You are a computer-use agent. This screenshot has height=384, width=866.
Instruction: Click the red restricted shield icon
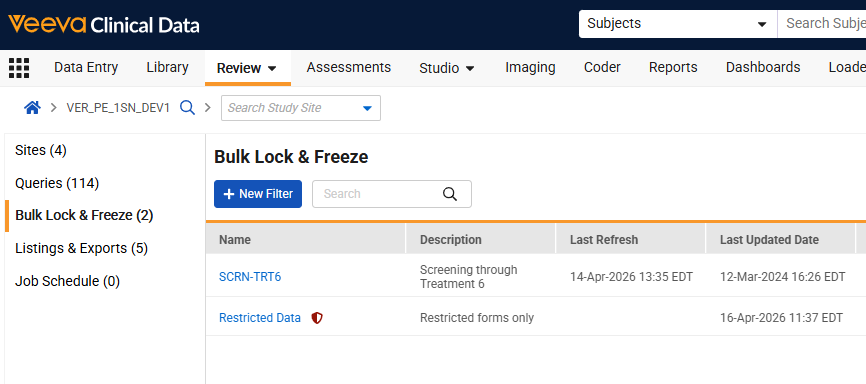(x=316, y=318)
